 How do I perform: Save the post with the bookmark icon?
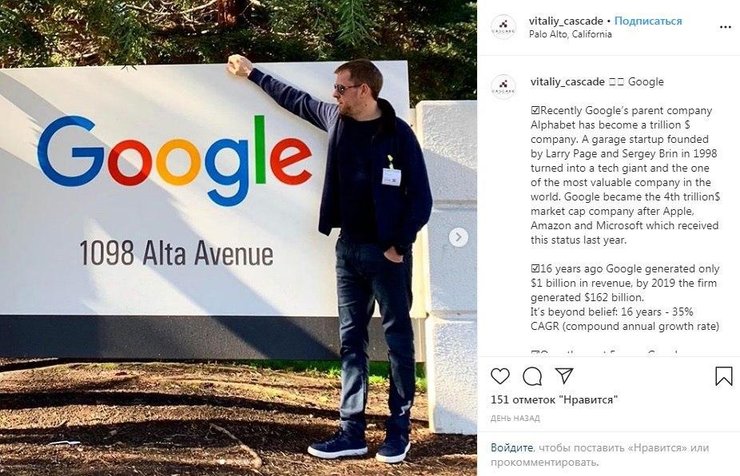tap(723, 376)
